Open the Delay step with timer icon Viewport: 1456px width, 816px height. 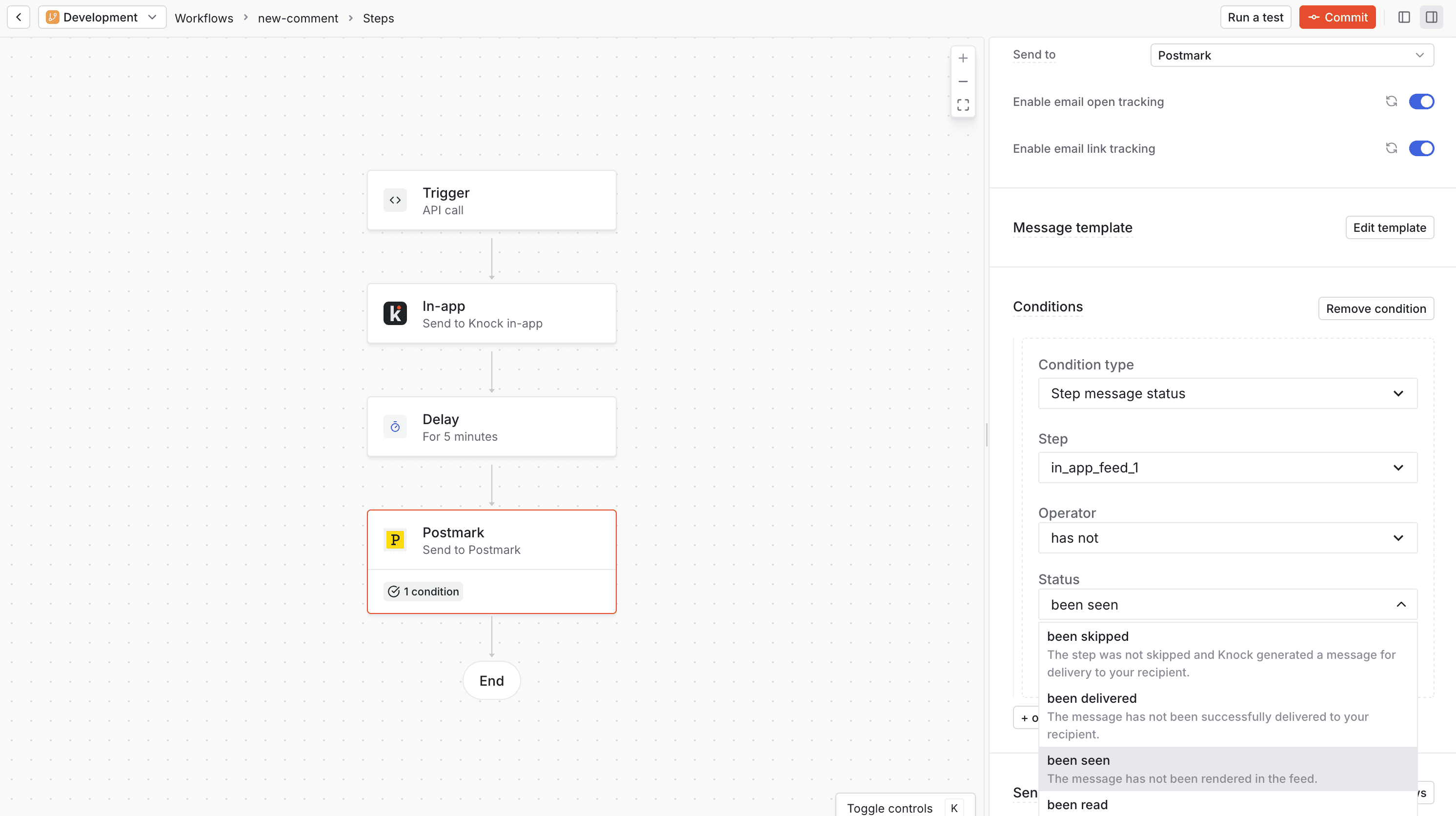pyautogui.click(x=491, y=427)
